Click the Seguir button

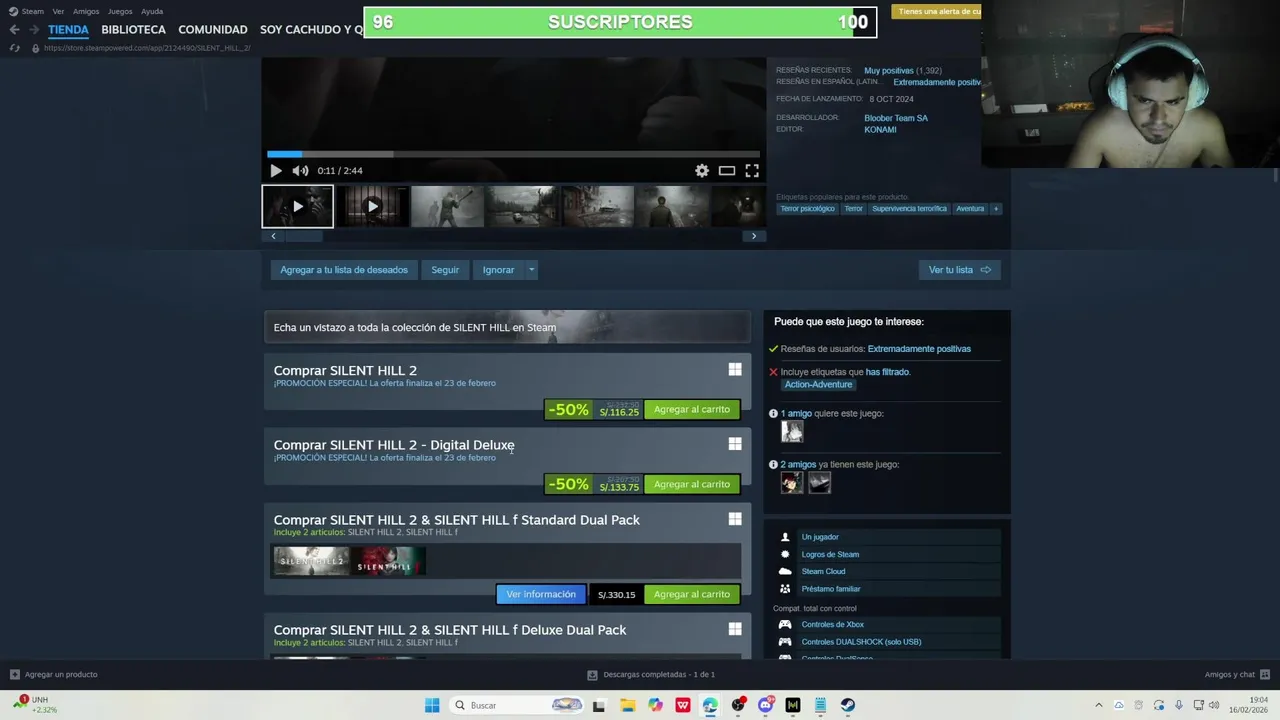pos(445,270)
